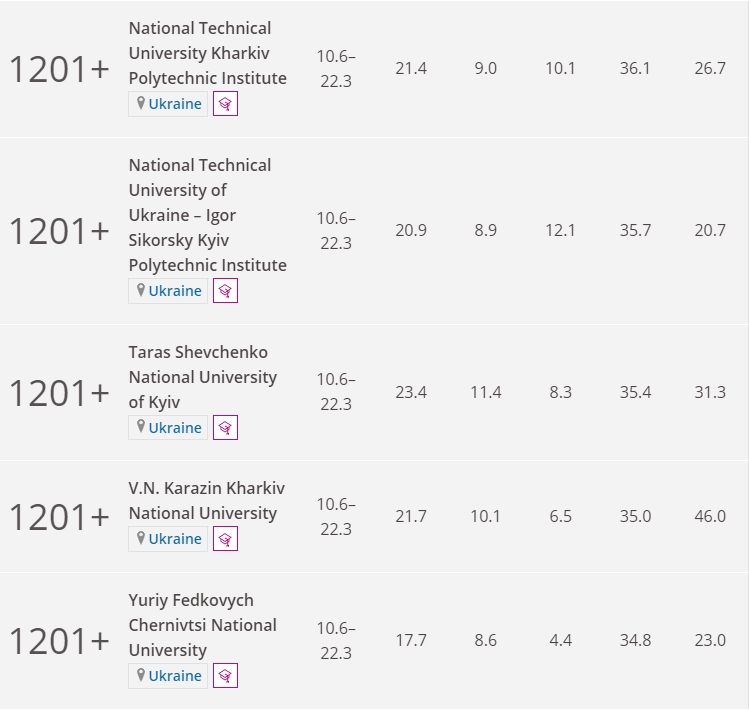The image size is (750, 710).
Task: Click the 1201+ rank of Taras Shevchenko University
Action: click(59, 393)
